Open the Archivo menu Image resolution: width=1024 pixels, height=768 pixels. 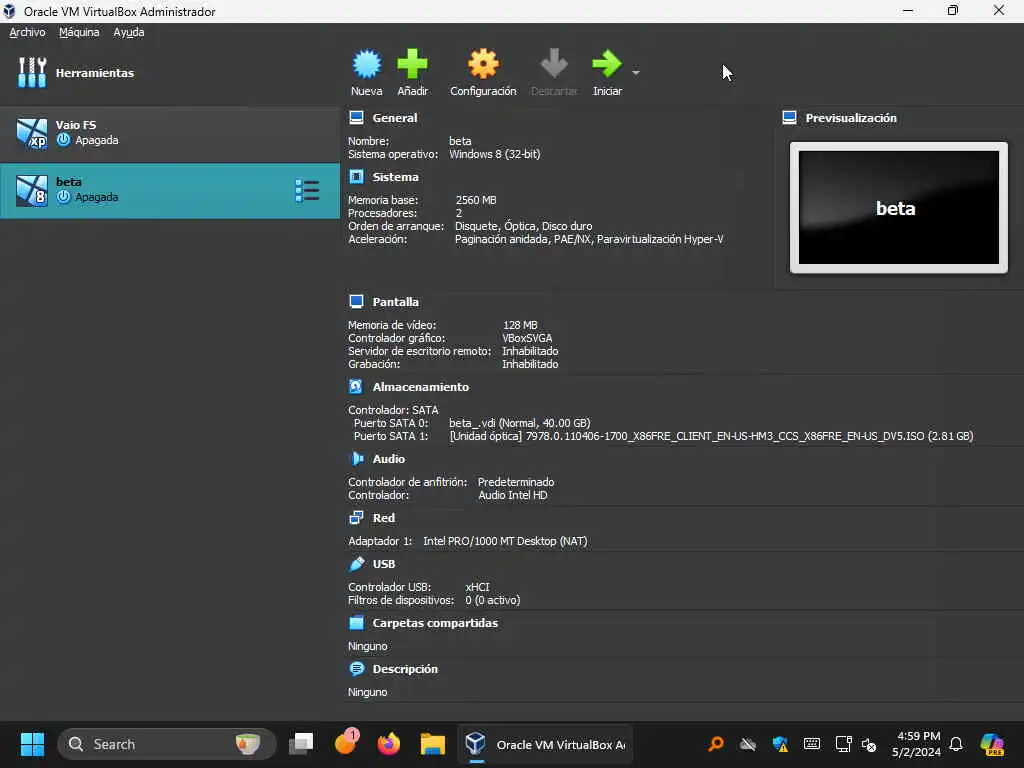click(x=27, y=32)
